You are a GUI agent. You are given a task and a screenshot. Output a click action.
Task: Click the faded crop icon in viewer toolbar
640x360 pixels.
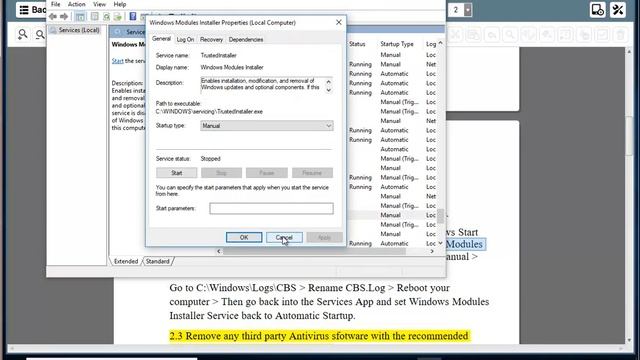455,35
